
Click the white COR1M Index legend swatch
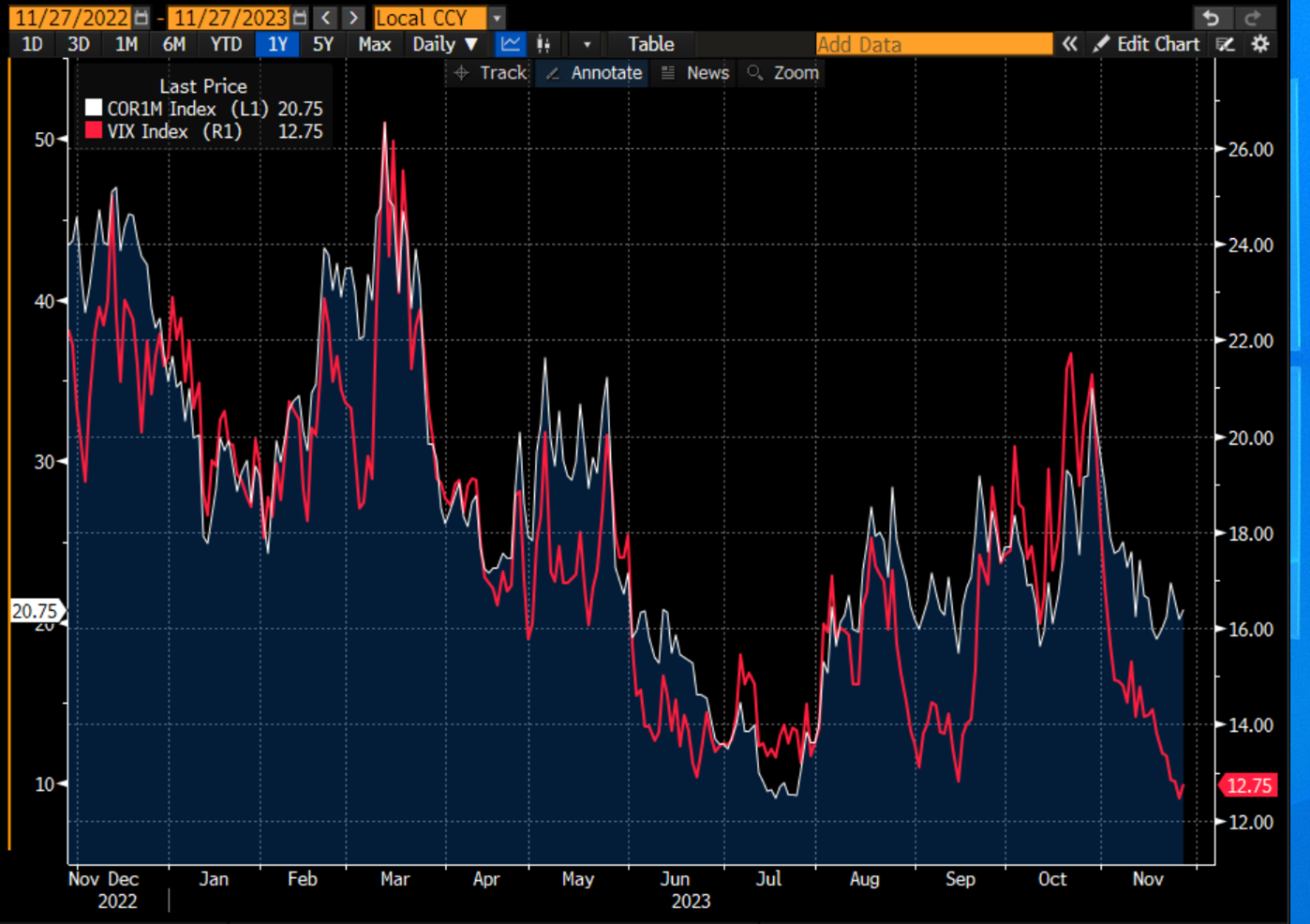(x=94, y=109)
